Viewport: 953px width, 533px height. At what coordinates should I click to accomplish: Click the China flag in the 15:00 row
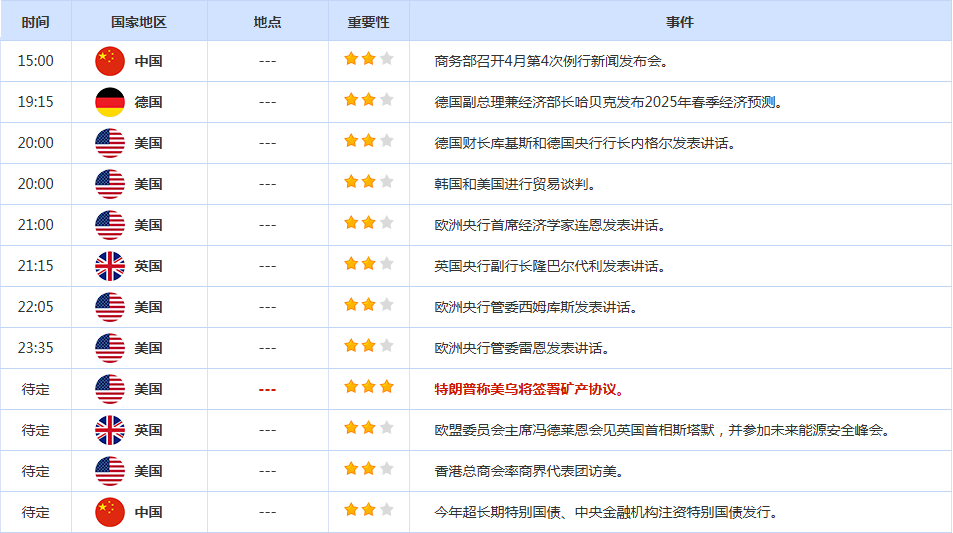tap(110, 61)
